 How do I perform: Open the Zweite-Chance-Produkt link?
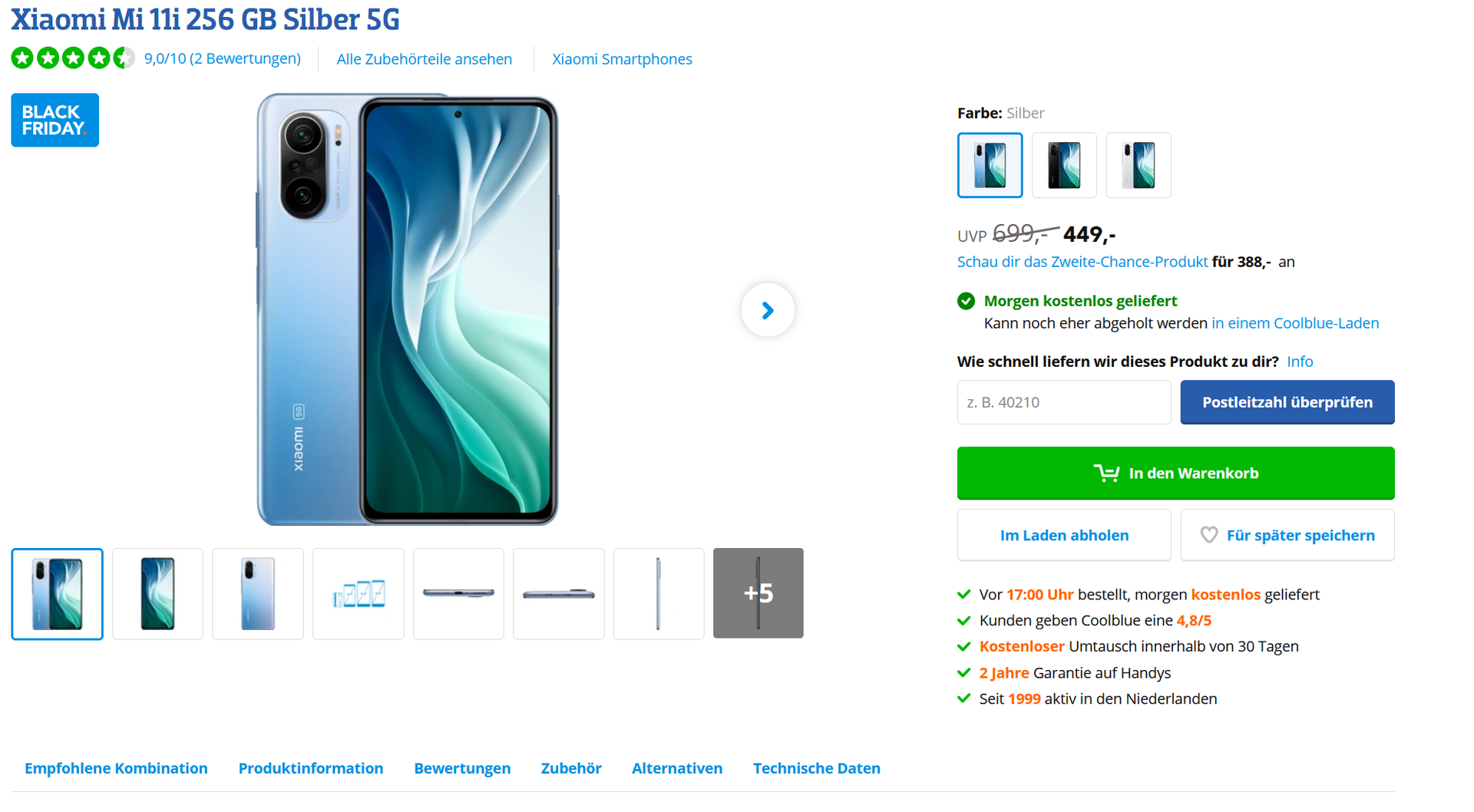click(x=1082, y=262)
